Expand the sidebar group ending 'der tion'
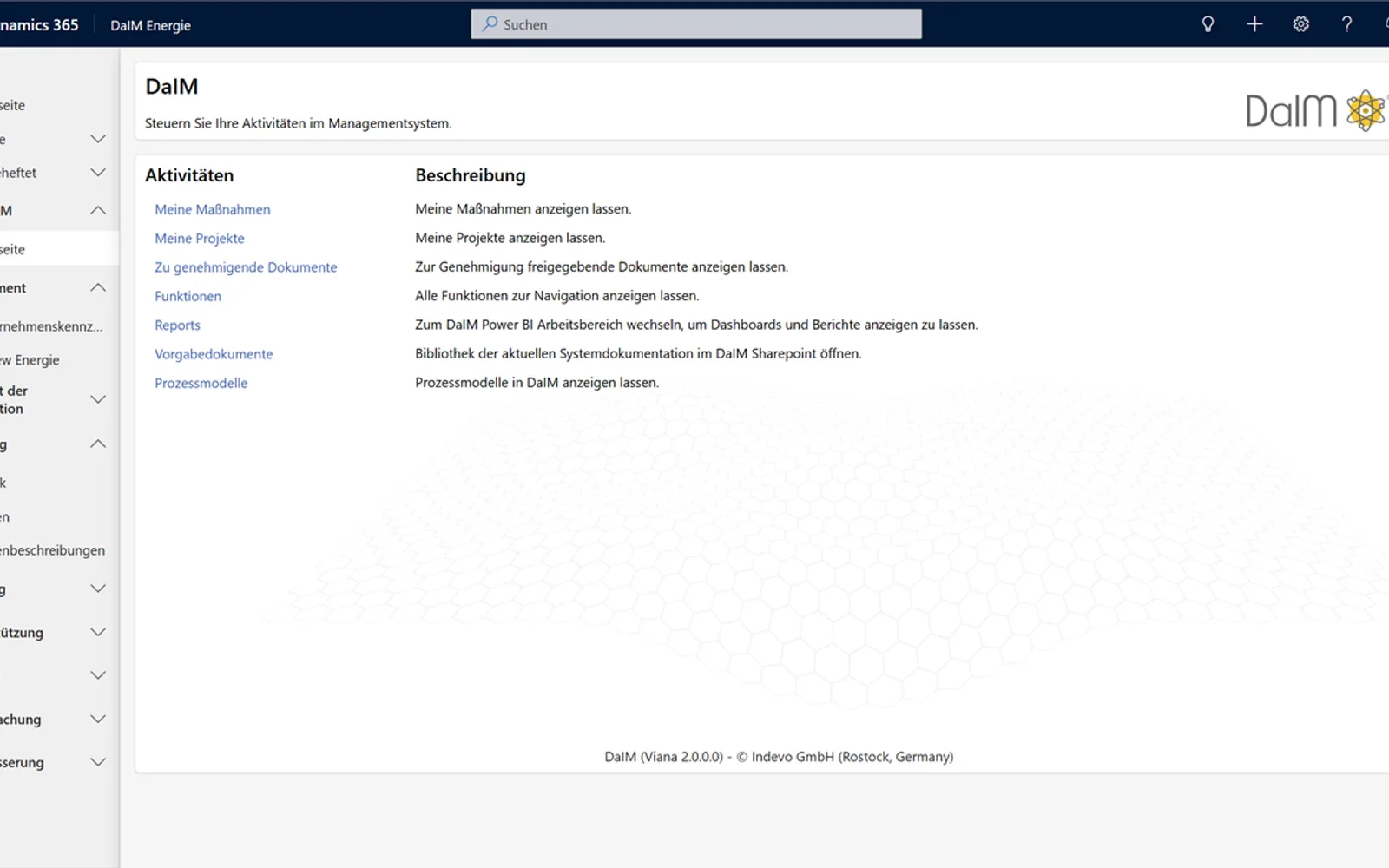 [98, 399]
